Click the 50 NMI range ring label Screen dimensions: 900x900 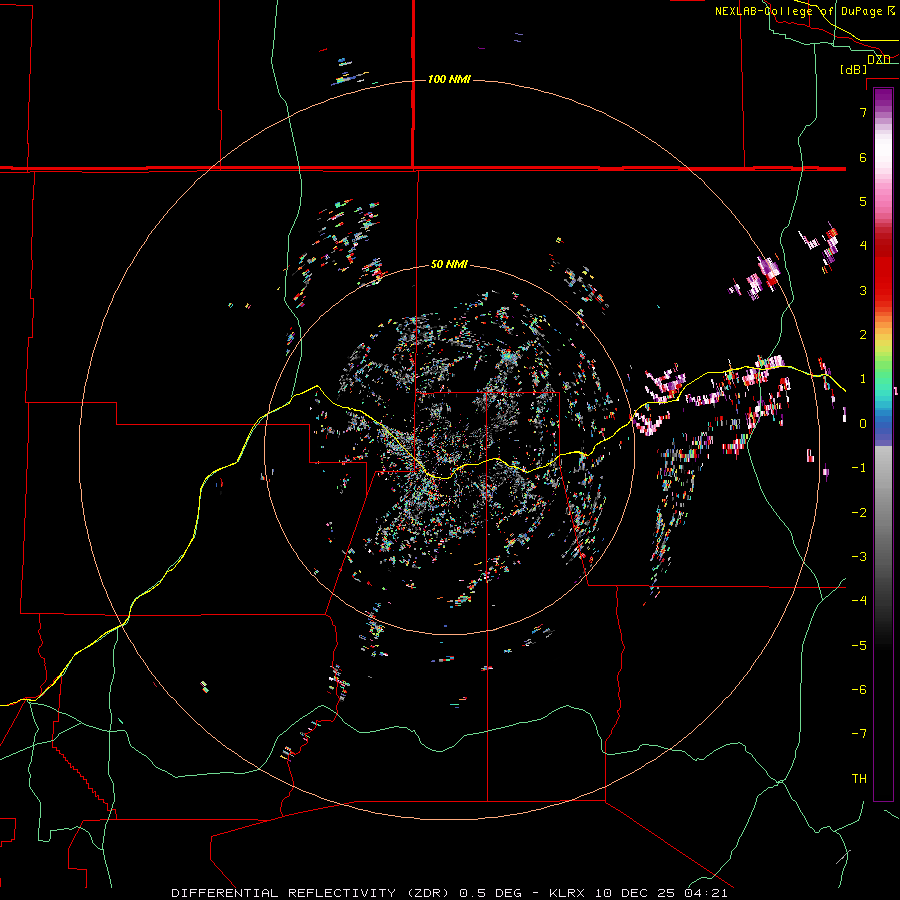[x=449, y=264]
